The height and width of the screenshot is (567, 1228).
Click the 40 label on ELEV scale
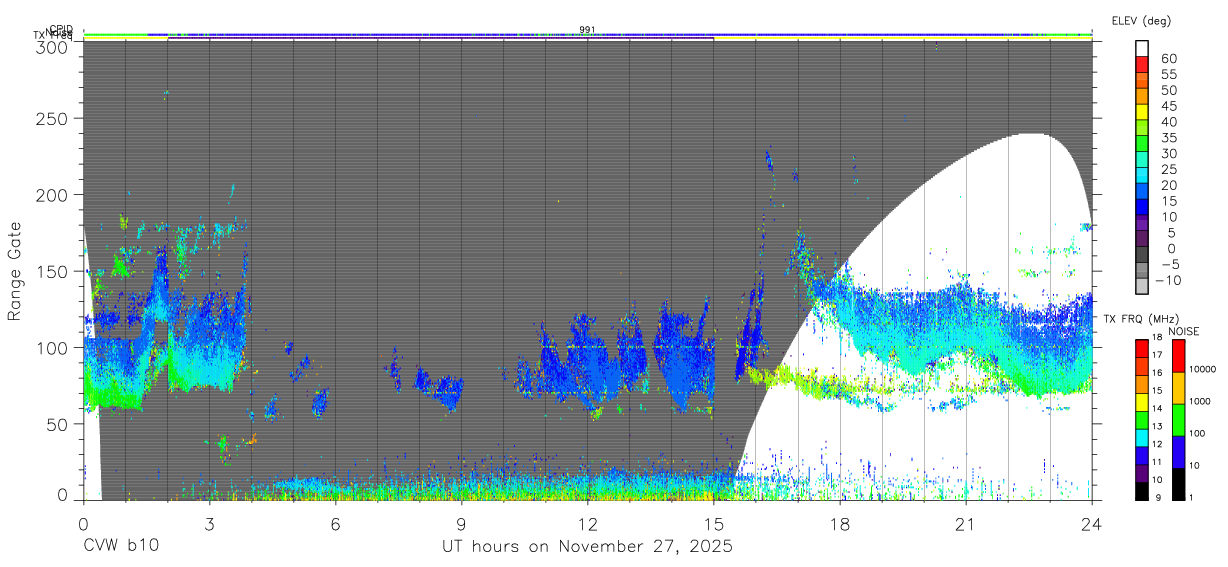point(1169,122)
